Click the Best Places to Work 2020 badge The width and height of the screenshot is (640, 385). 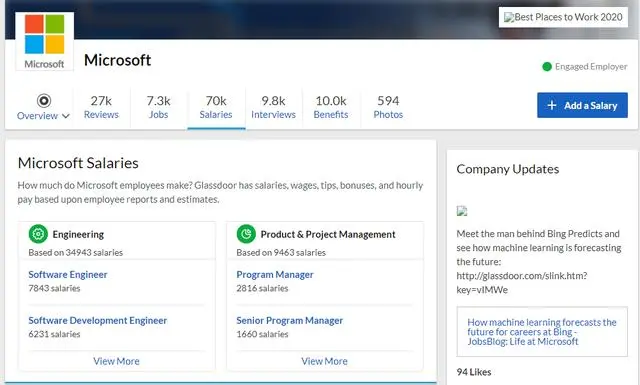point(563,17)
